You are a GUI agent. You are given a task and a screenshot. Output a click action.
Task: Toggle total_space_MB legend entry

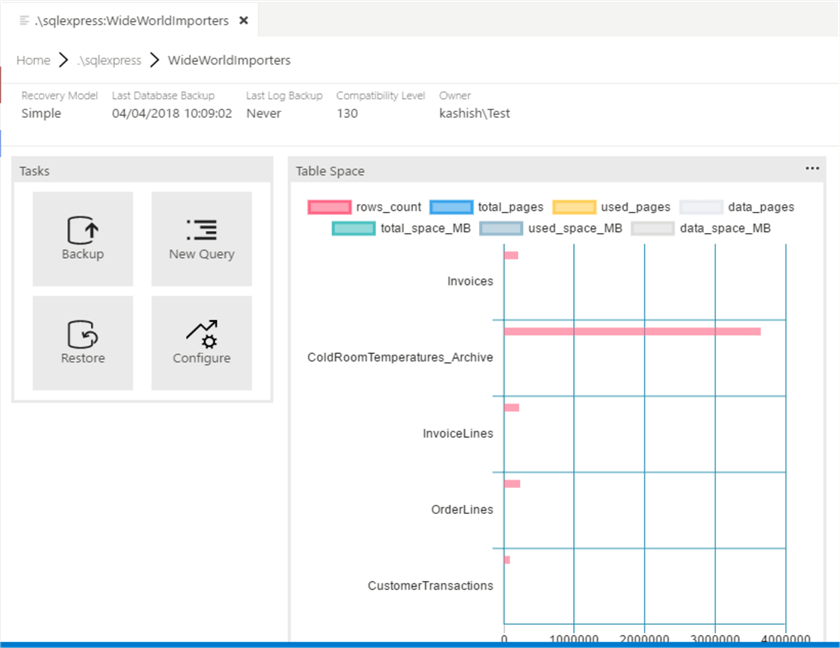pos(354,228)
